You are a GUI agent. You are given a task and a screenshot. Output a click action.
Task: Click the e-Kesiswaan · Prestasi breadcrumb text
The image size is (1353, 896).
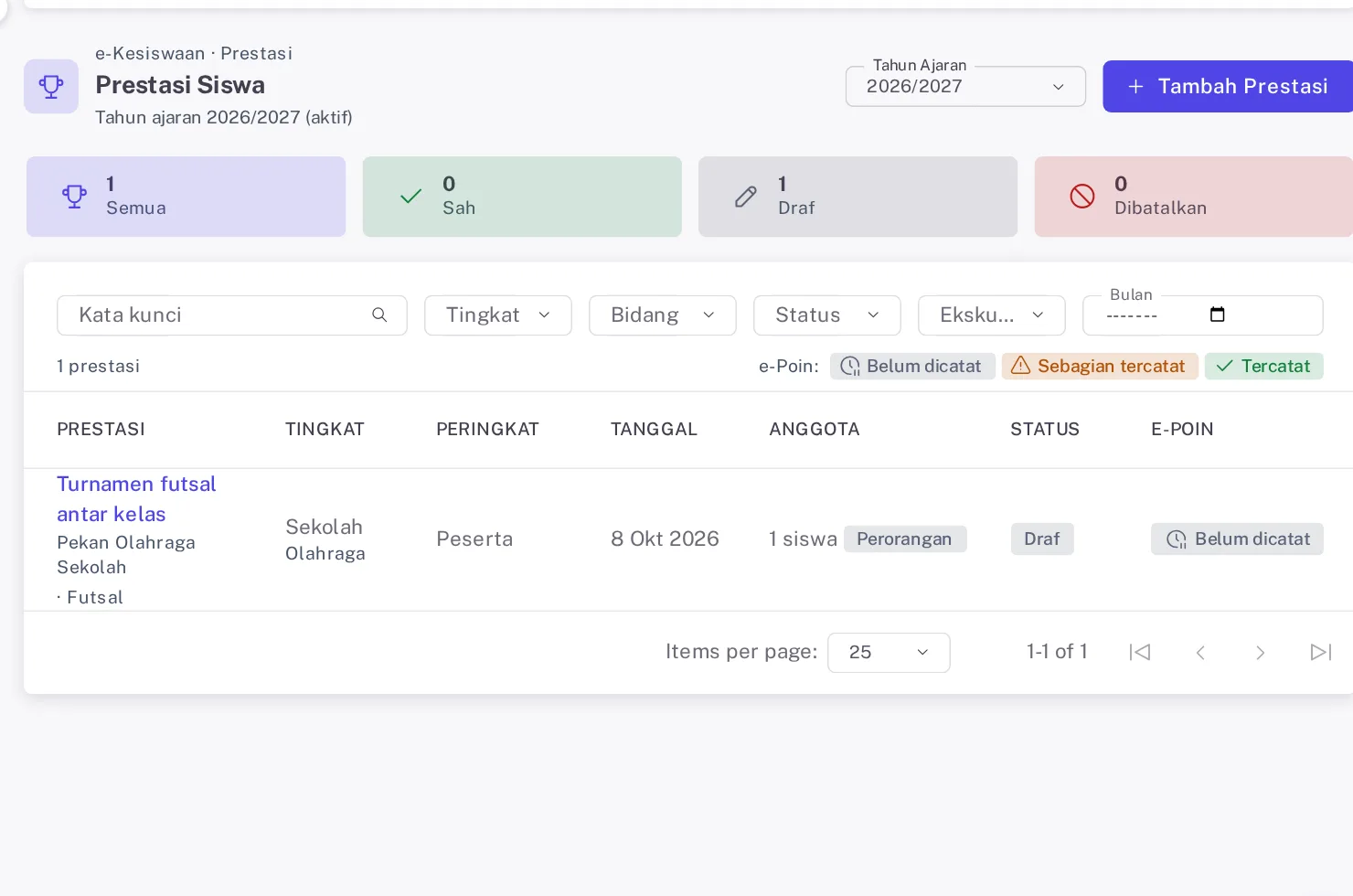pos(194,54)
